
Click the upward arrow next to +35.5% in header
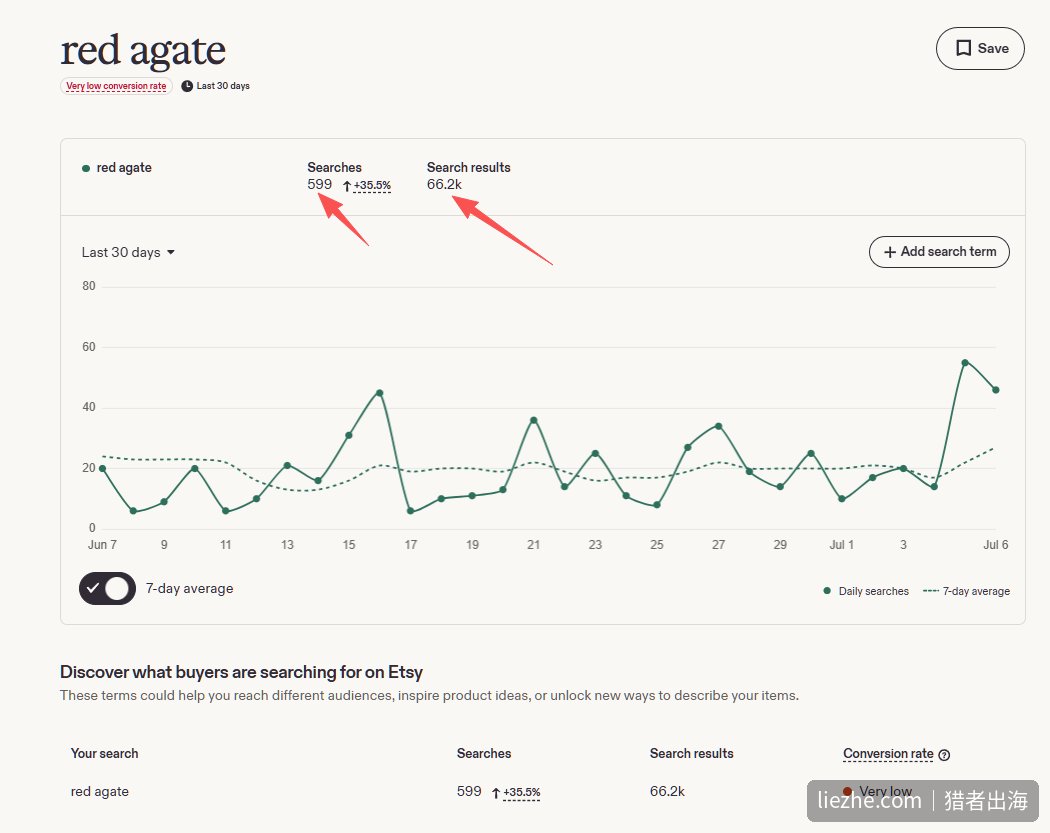tap(347, 186)
